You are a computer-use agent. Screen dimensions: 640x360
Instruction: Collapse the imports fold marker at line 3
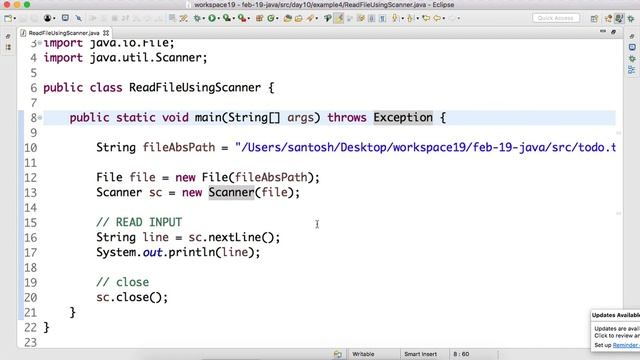pos(40,43)
